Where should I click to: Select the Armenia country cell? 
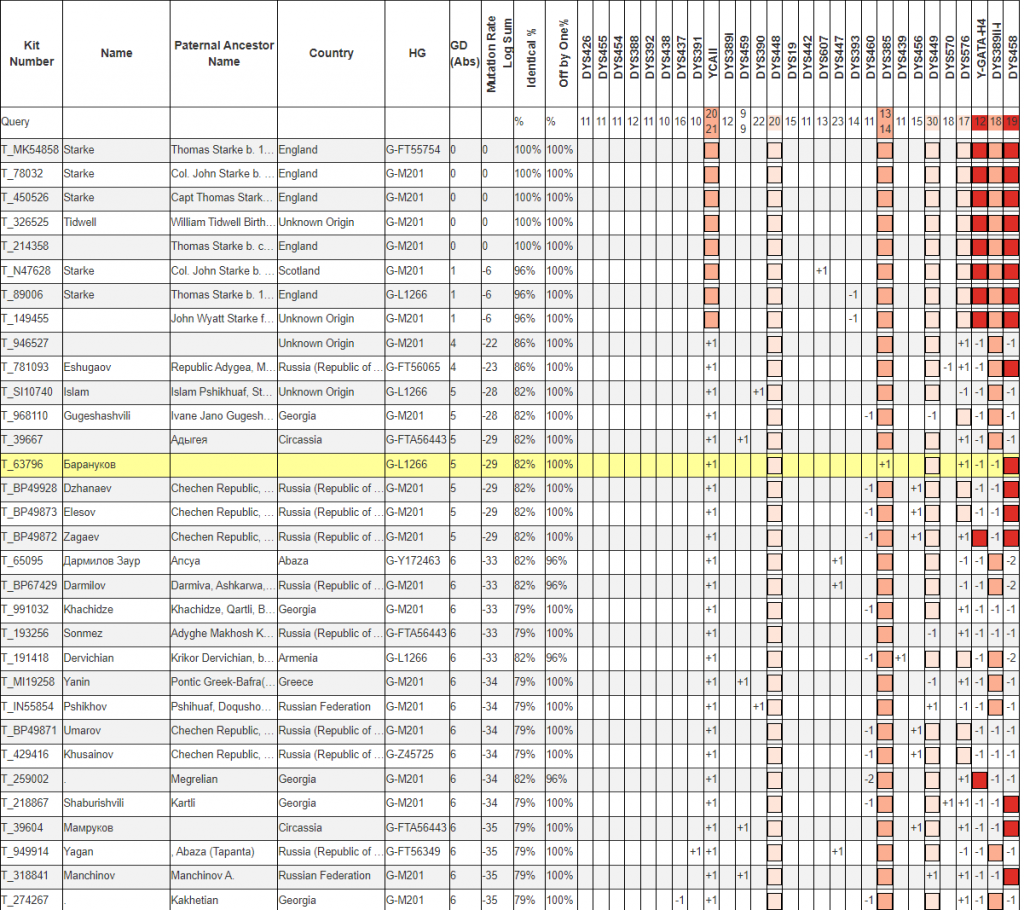click(298, 658)
